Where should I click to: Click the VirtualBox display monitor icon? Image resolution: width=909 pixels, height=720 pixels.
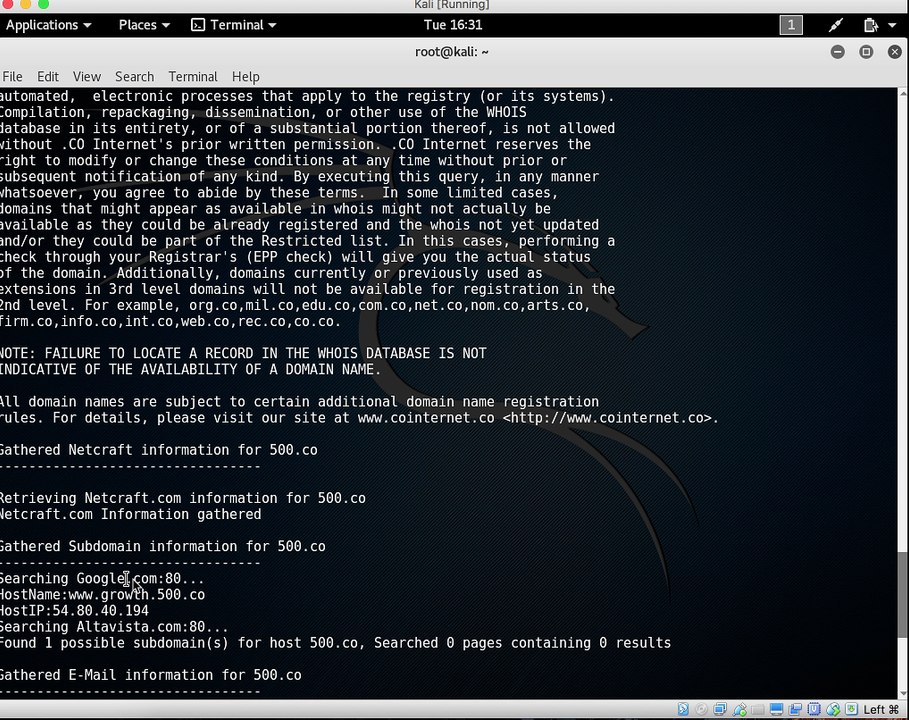tap(776, 709)
